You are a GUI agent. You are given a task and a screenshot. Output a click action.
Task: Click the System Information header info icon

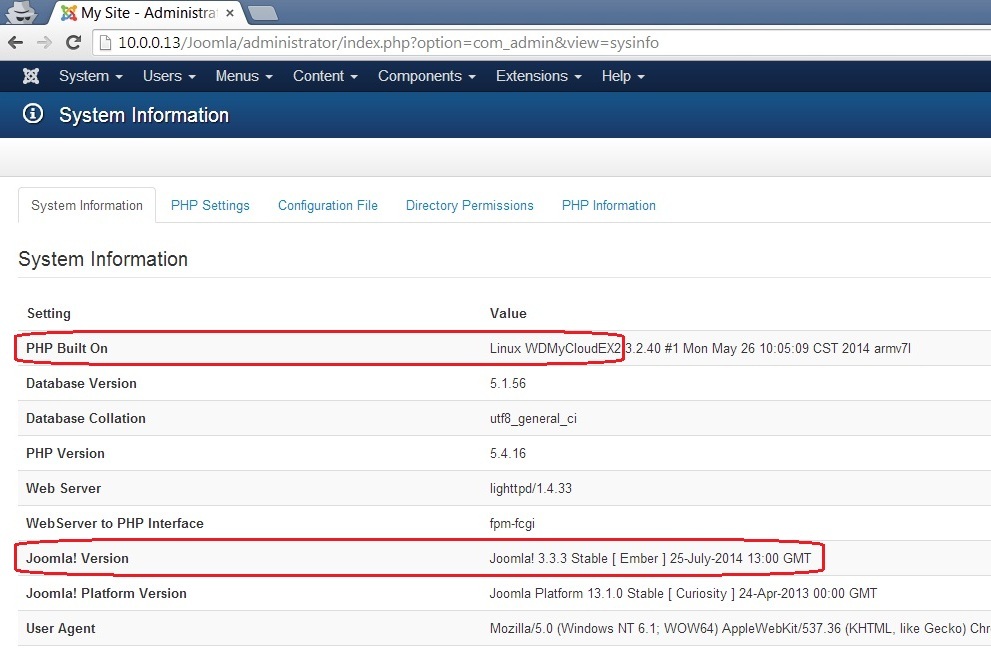(33, 114)
